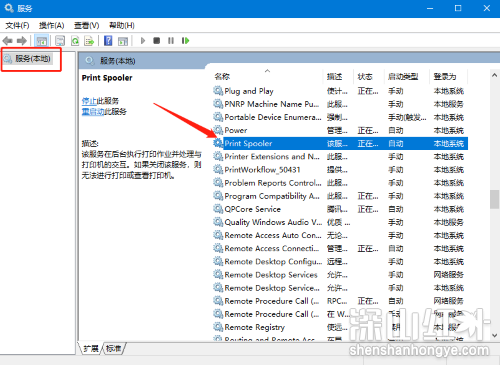Select the Plug and Play service
The image size is (500, 365).
click(x=340, y=91)
